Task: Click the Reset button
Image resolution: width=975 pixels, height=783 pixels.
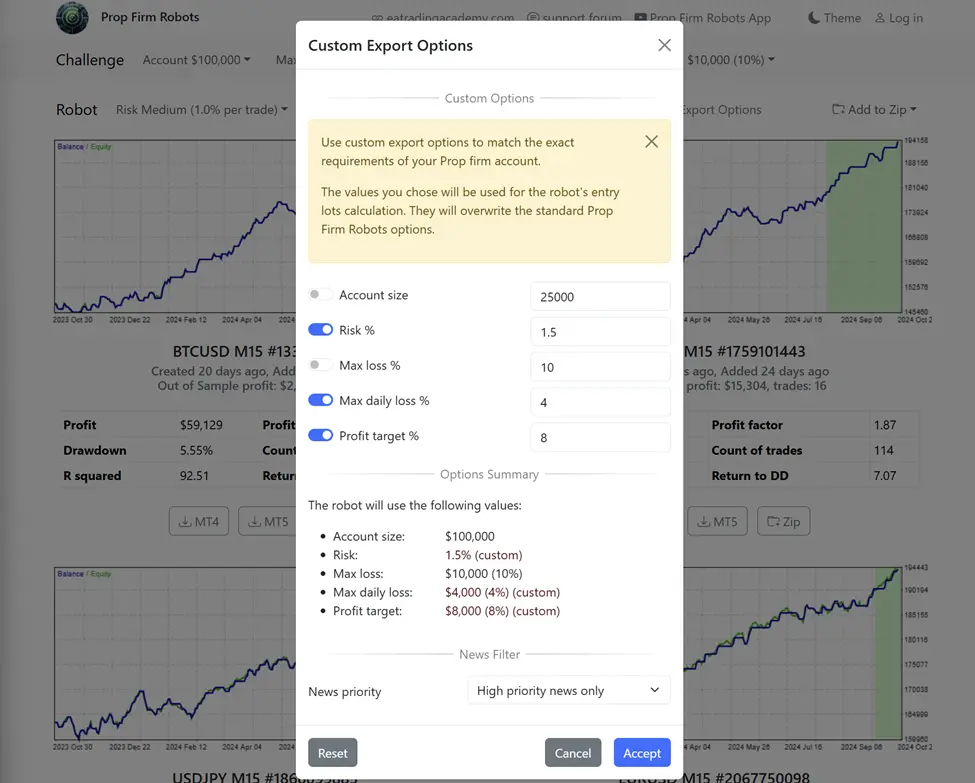Action: click(x=333, y=753)
